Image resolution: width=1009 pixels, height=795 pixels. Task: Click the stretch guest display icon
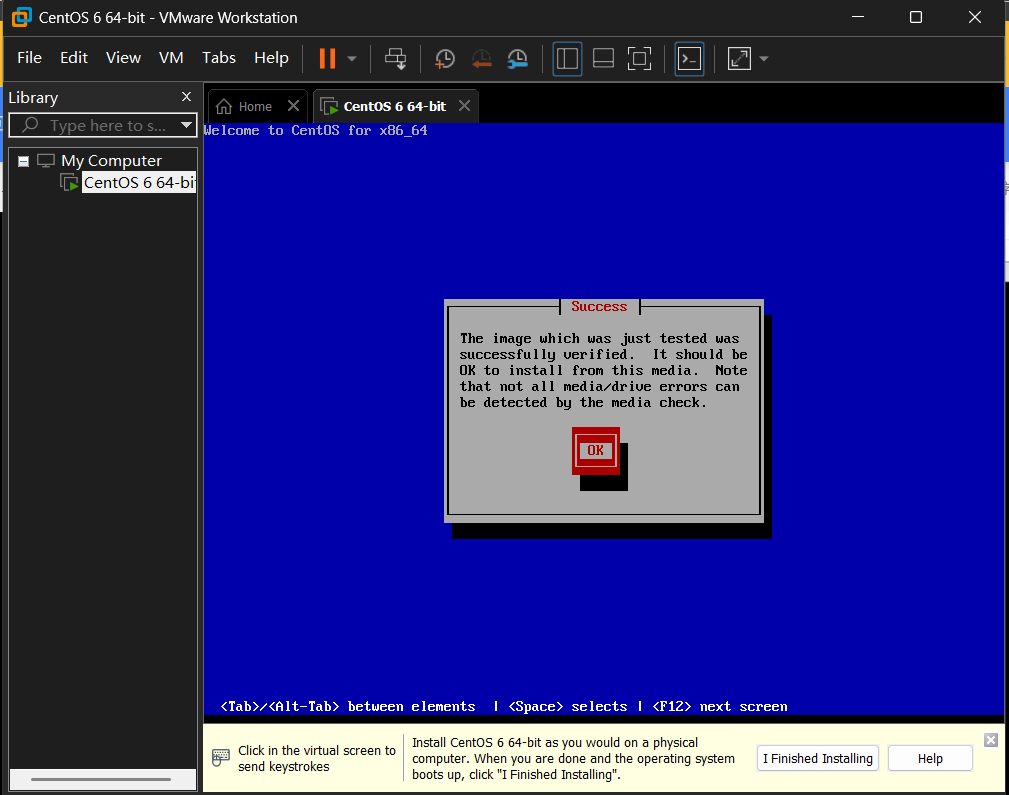tap(739, 59)
